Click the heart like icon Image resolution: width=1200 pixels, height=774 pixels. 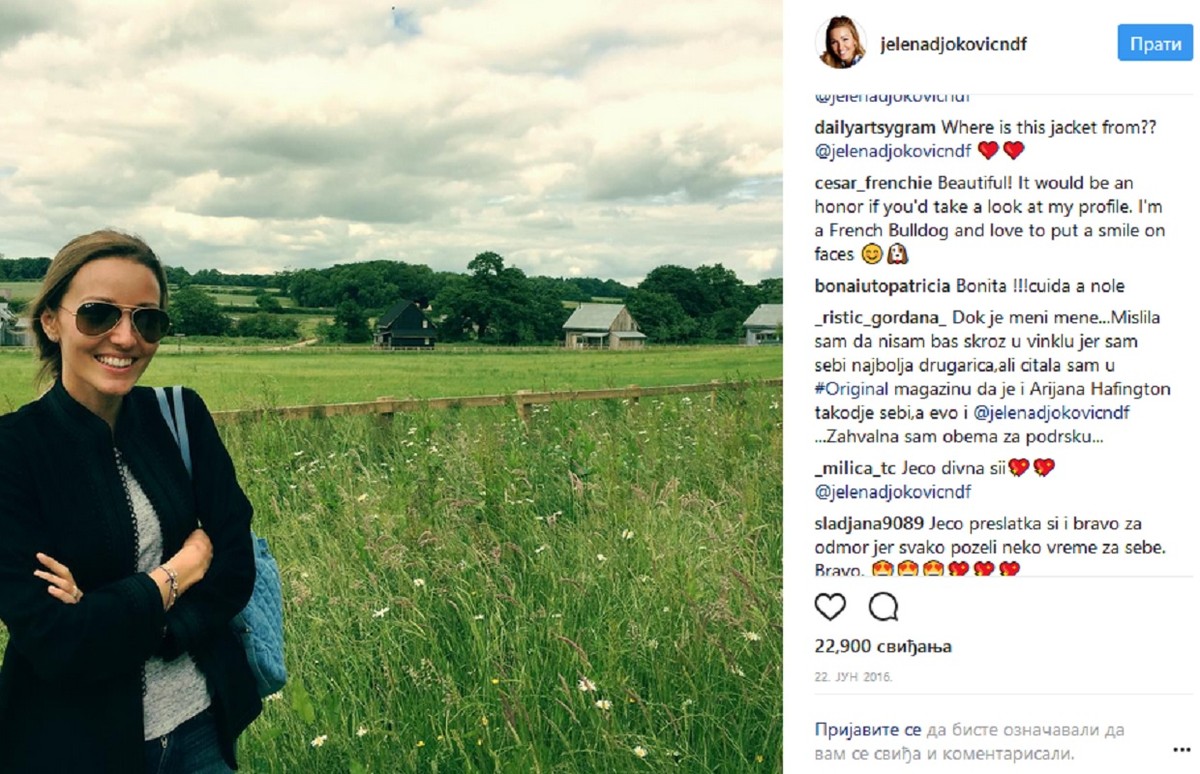point(830,607)
